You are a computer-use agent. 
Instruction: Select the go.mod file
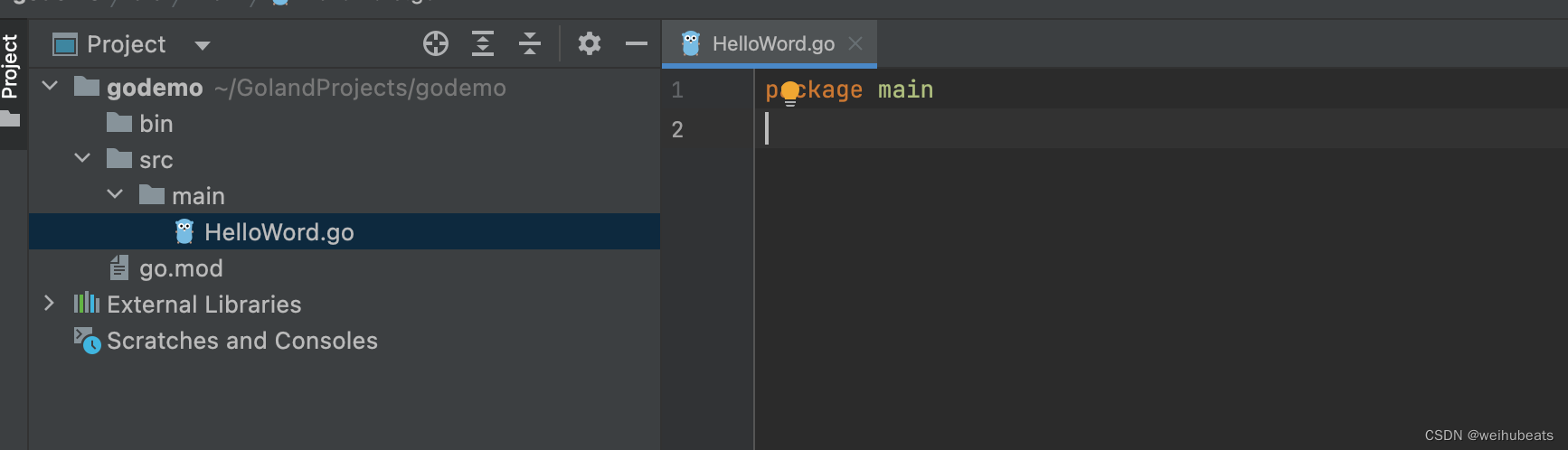tap(180, 268)
